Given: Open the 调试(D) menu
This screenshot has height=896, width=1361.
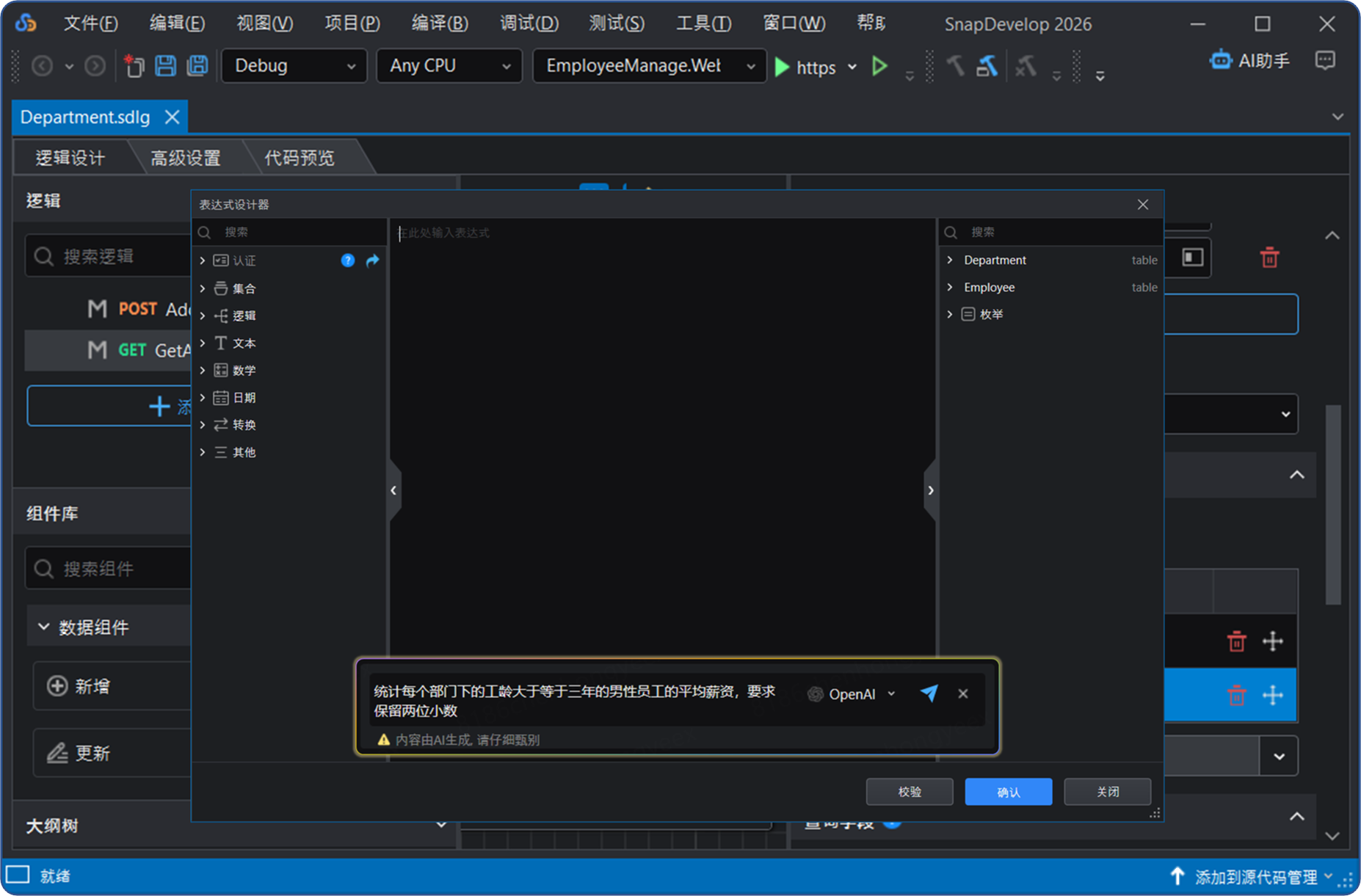Looking at the screenshot, I should (x=529, y=23).
